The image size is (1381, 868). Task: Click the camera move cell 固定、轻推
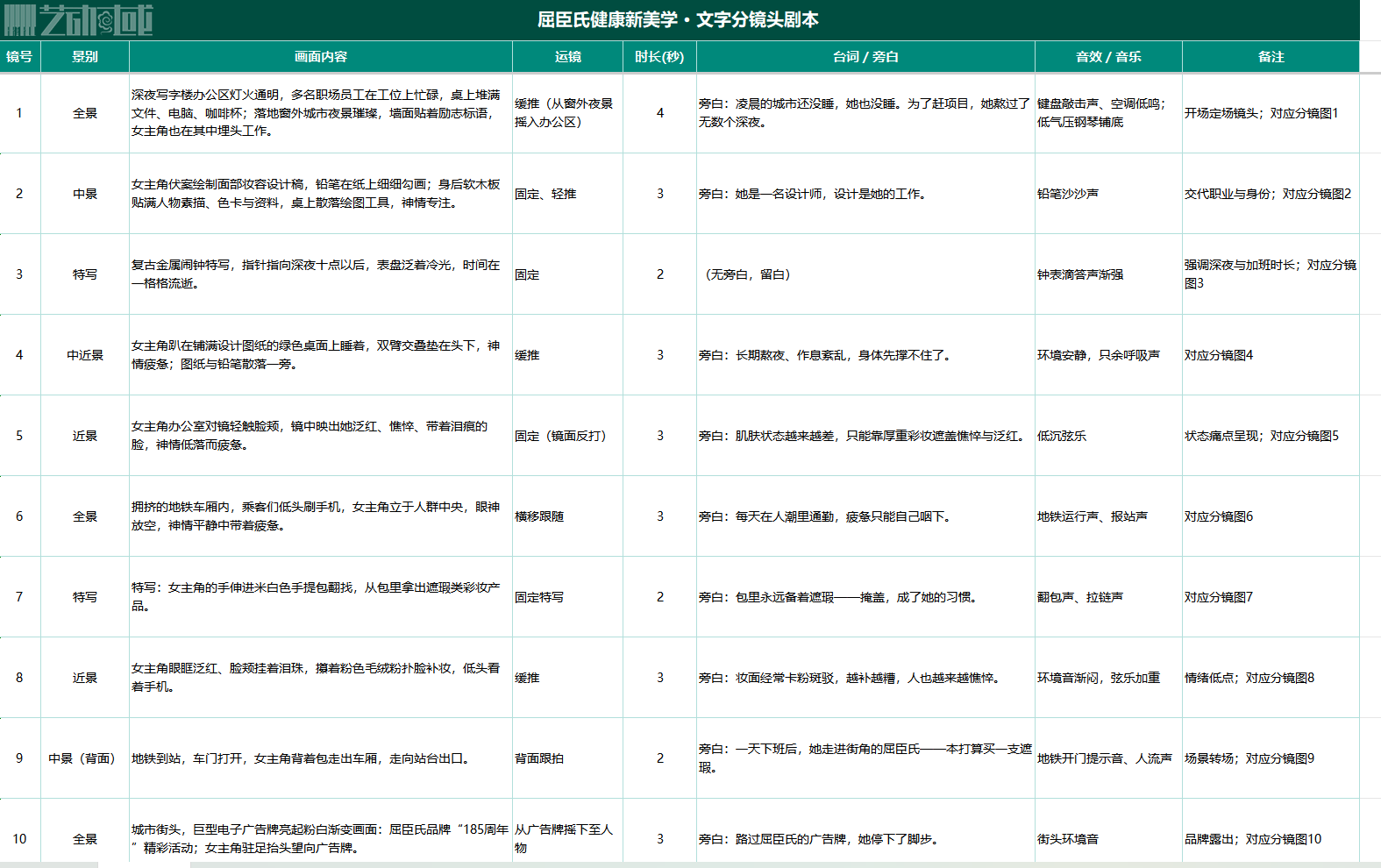[568, 194]
